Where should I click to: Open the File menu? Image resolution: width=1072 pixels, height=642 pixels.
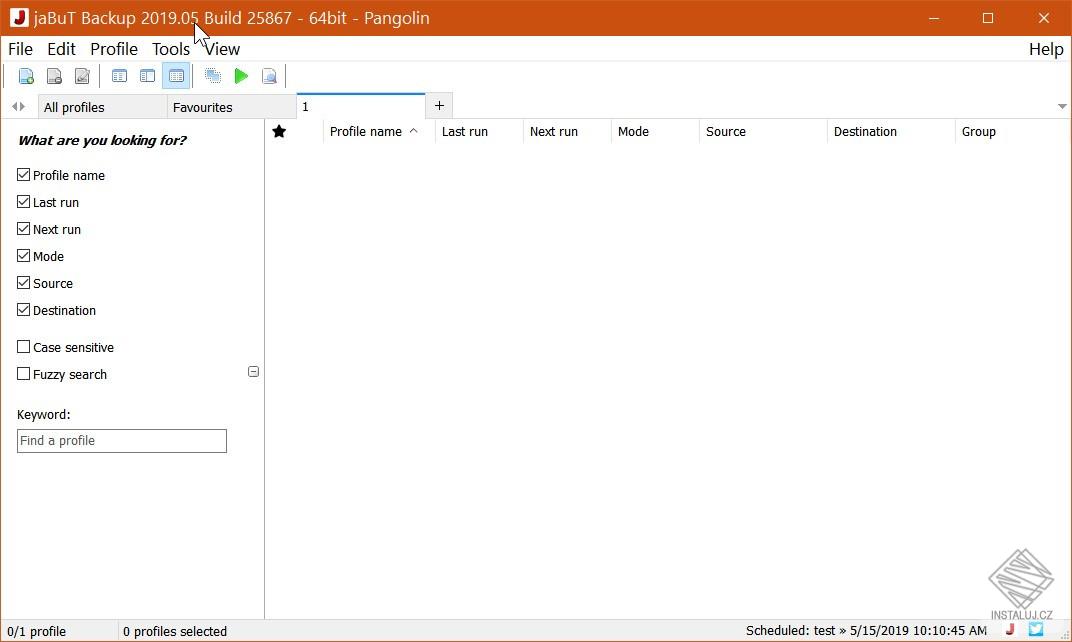coord(21,49)
